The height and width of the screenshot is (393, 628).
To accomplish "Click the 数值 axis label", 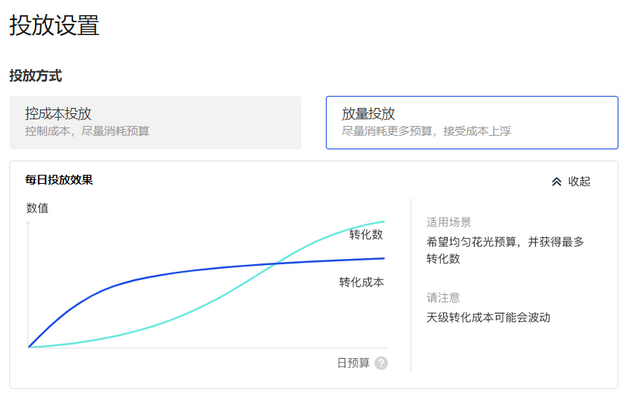I will point(37,208).
